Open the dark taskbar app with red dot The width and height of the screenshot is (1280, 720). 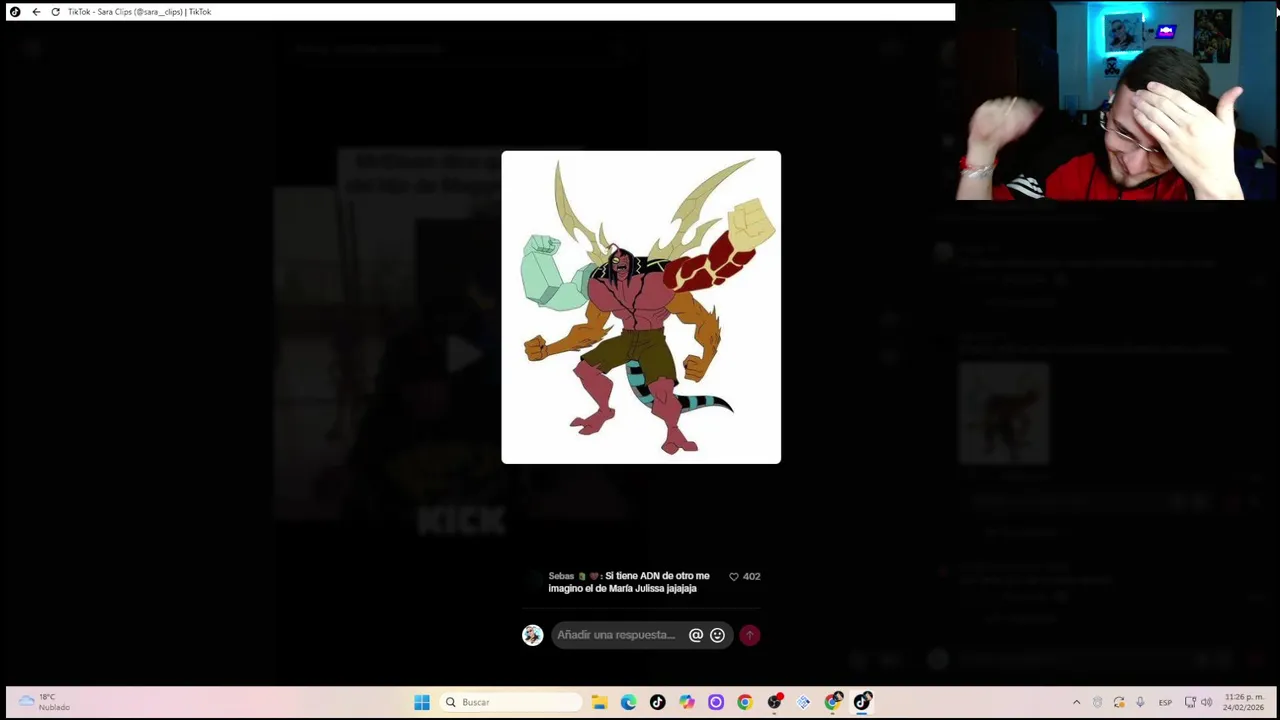pos(774,702)
